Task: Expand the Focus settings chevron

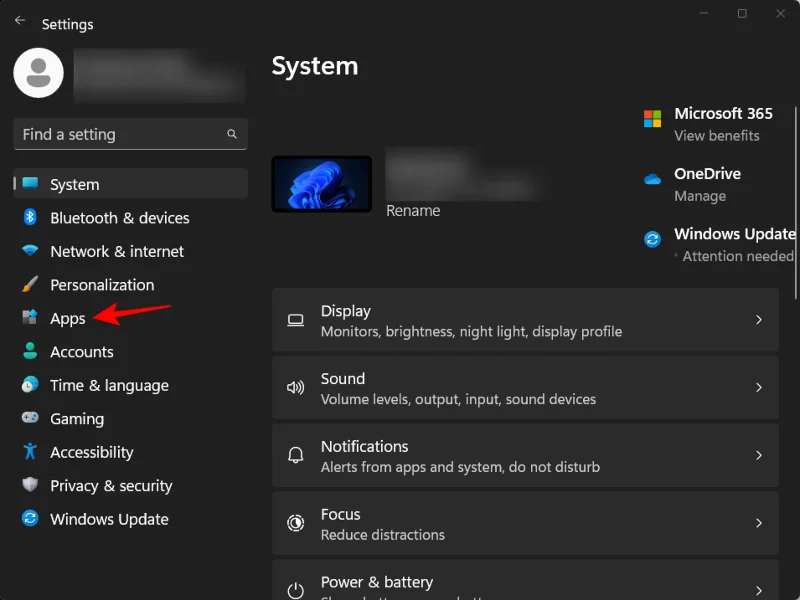Action: coord(758,523)
